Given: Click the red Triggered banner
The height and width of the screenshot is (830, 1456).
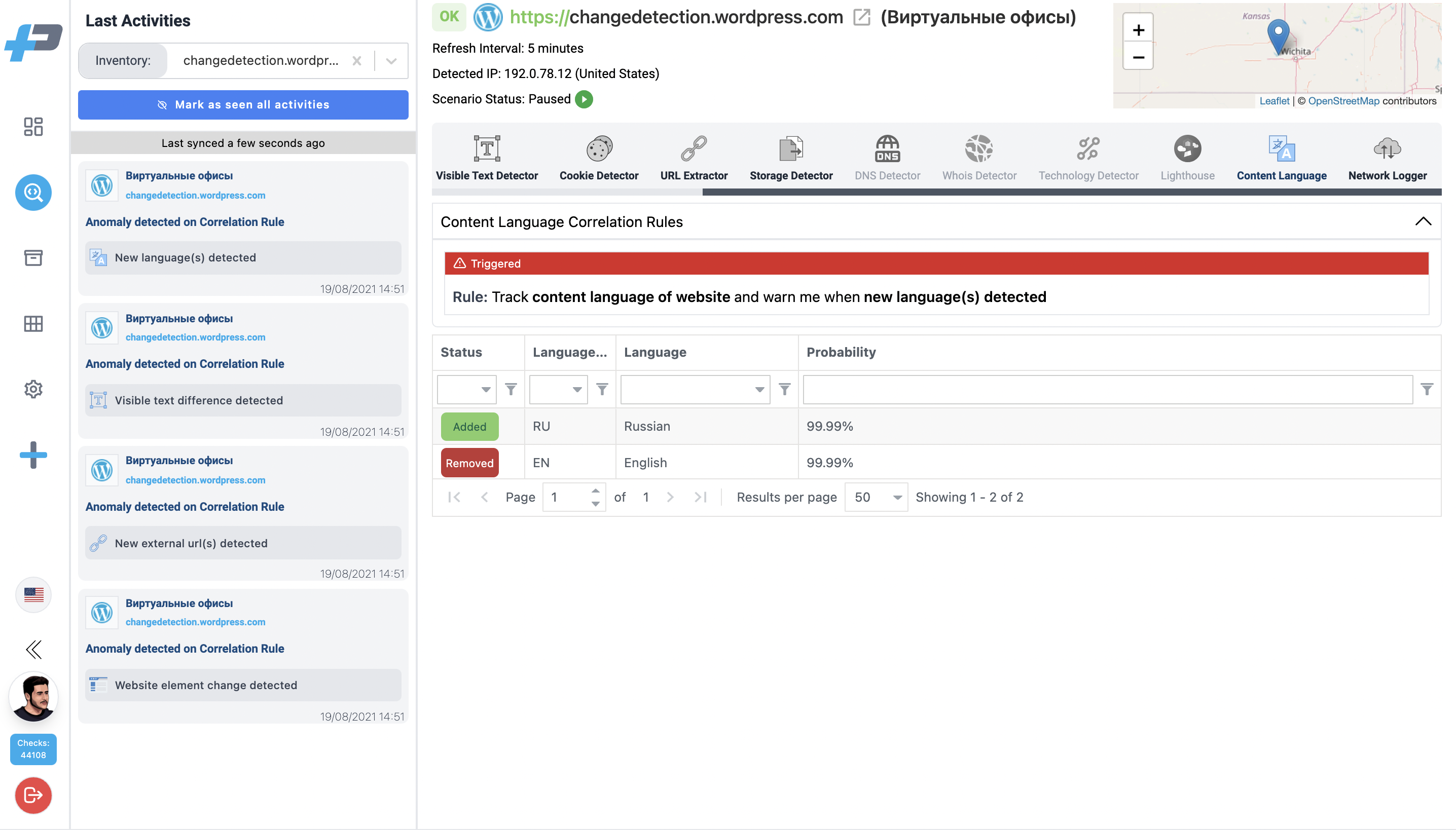Looking at the screenshot, I should 936,263.
